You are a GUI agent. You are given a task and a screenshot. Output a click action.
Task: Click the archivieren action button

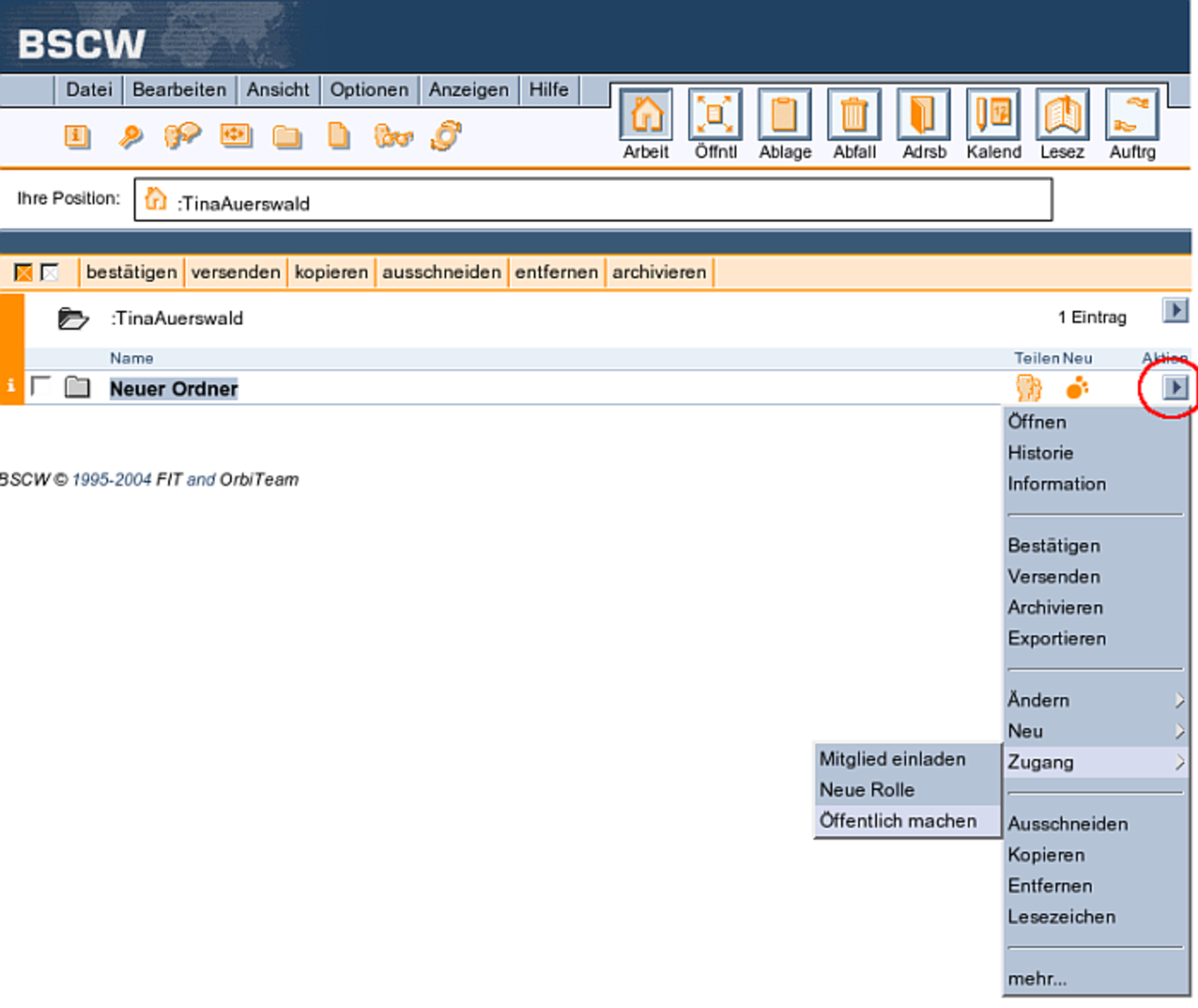click(659, 272)
